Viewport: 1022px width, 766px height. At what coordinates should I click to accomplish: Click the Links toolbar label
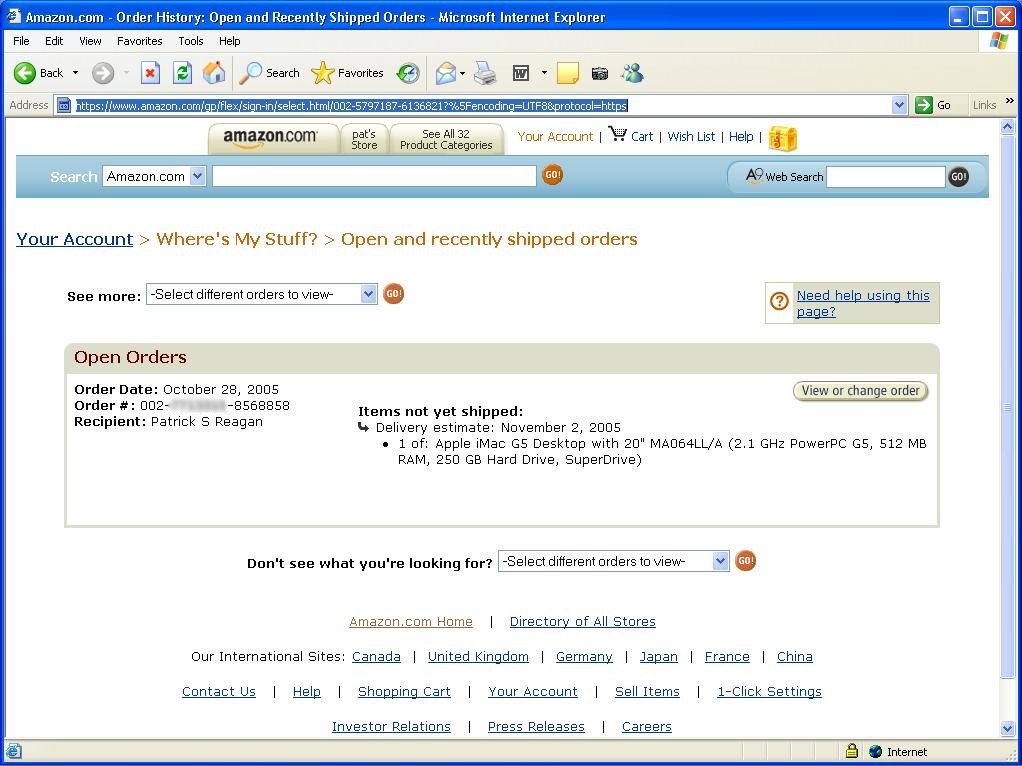[984, 105]
